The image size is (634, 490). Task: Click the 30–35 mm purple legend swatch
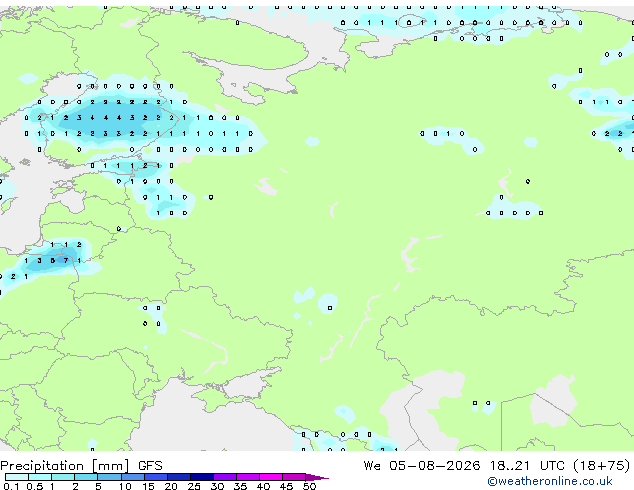[225, 477]
